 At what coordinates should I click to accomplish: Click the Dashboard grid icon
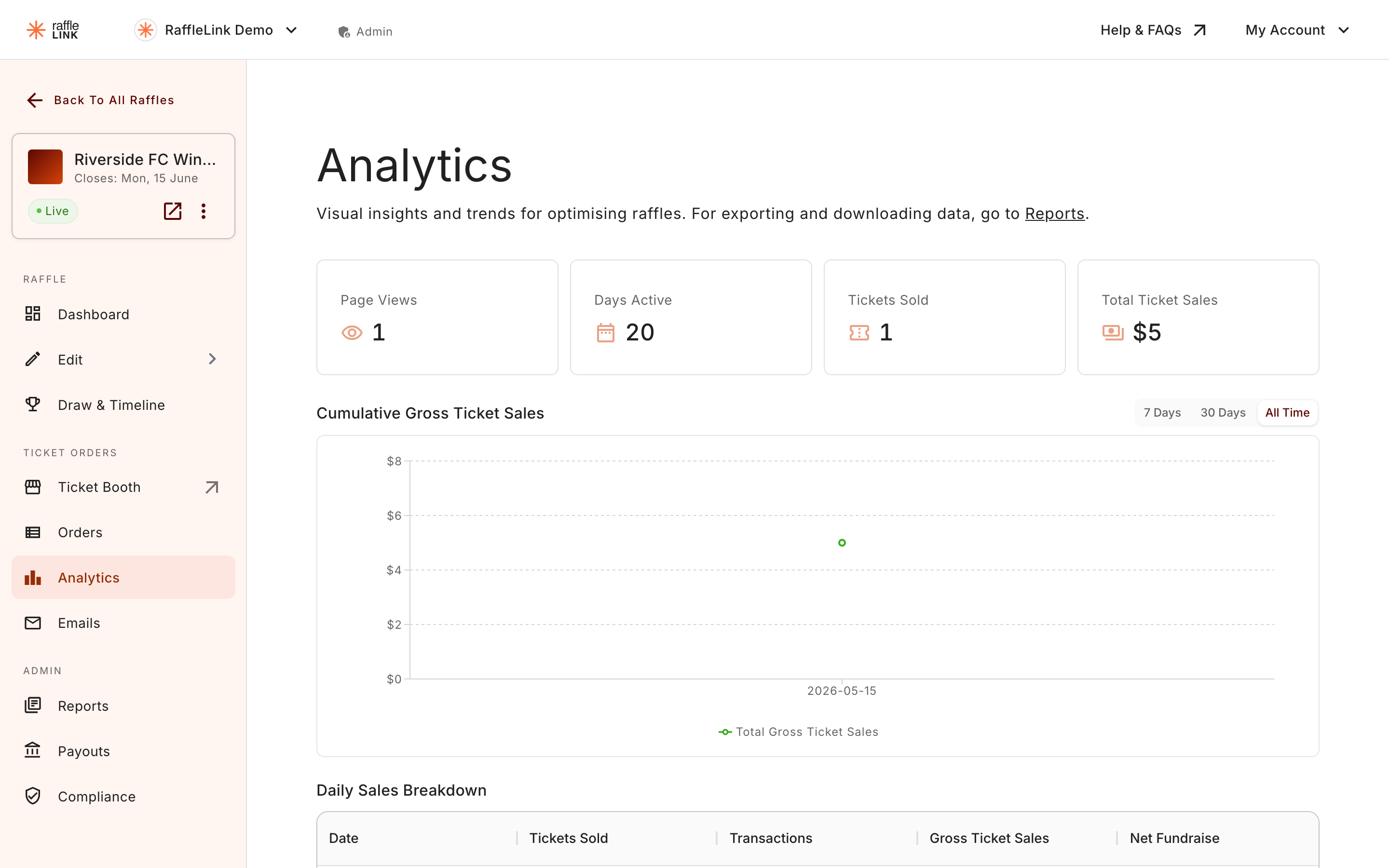33,313
